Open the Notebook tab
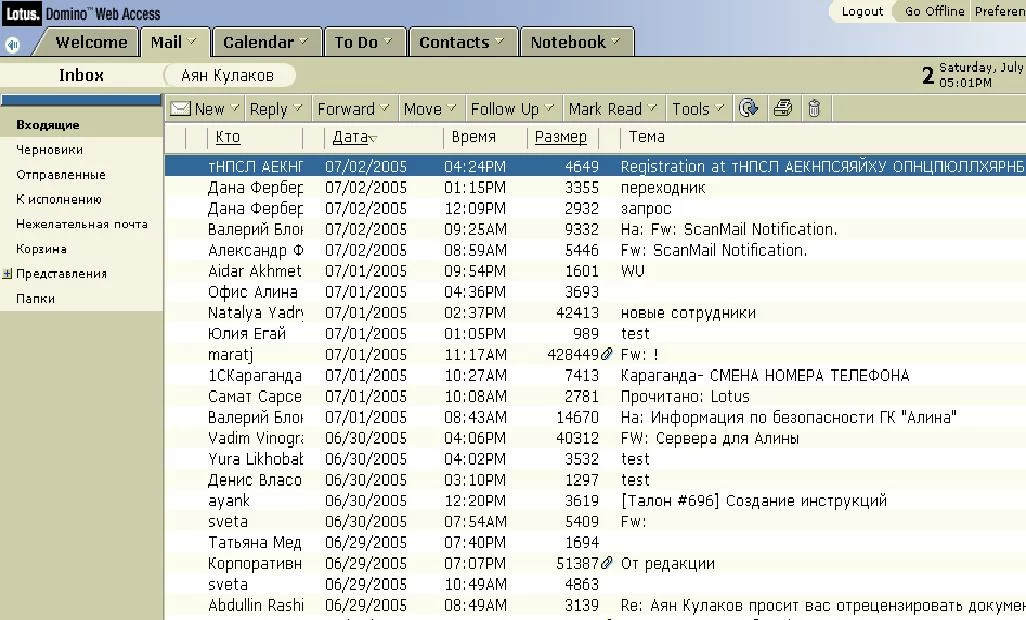1026x620 pixels. [574, 42]
